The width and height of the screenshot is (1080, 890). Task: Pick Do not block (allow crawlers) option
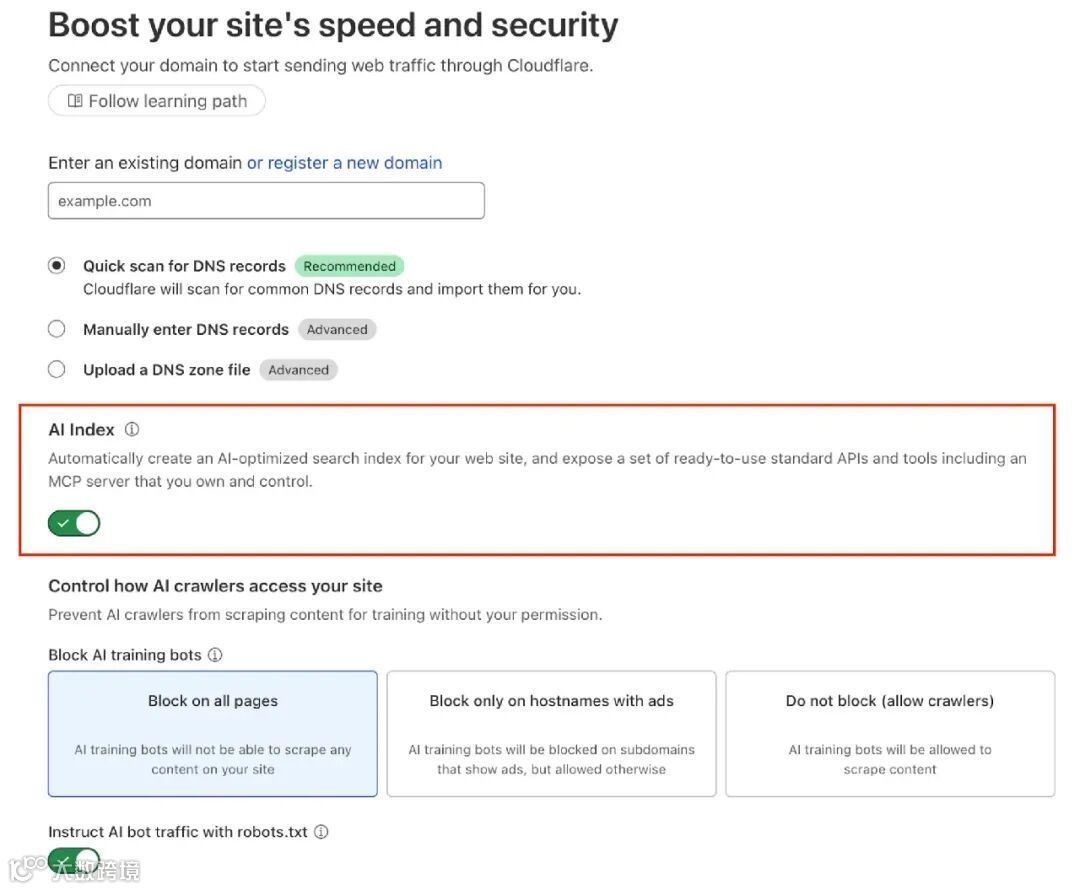(890, 733)
